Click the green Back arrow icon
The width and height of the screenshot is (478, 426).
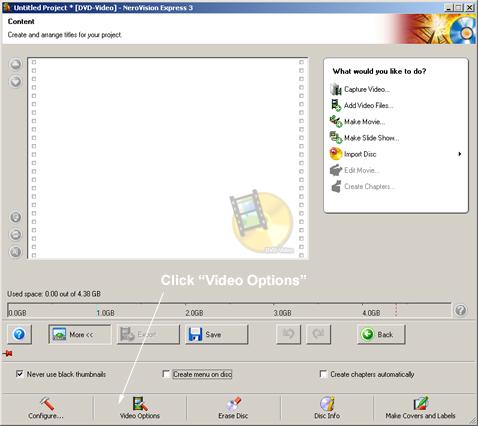pyautogui.click(x=367, y=334)
